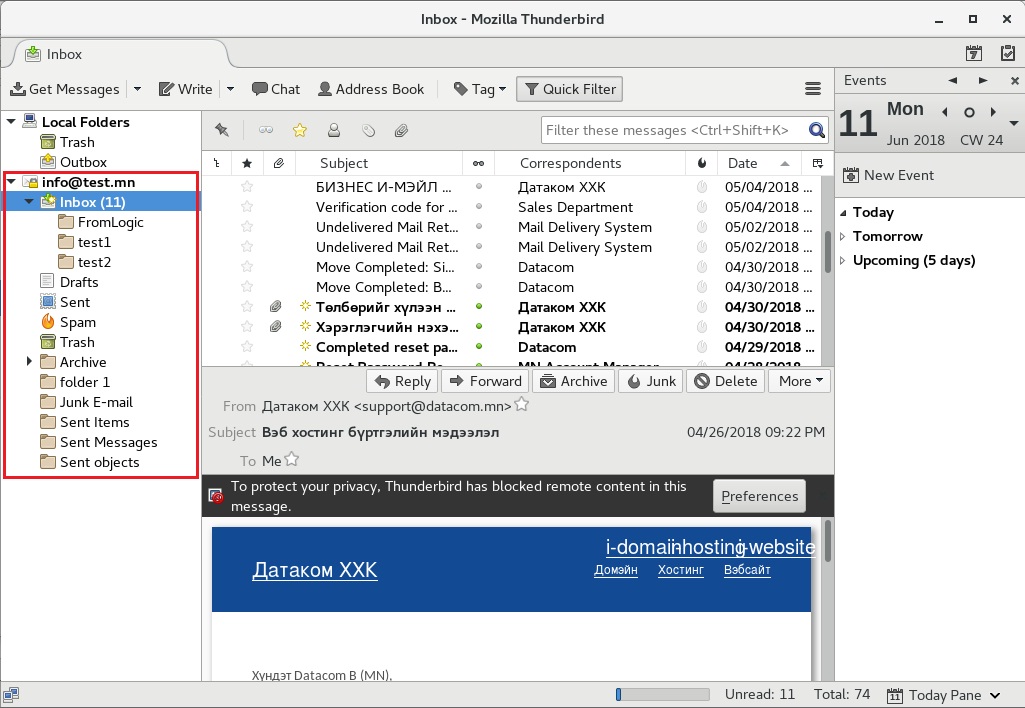Open the Spam folder
This screenshot has width=1025, height=708.
click(78, 322)
